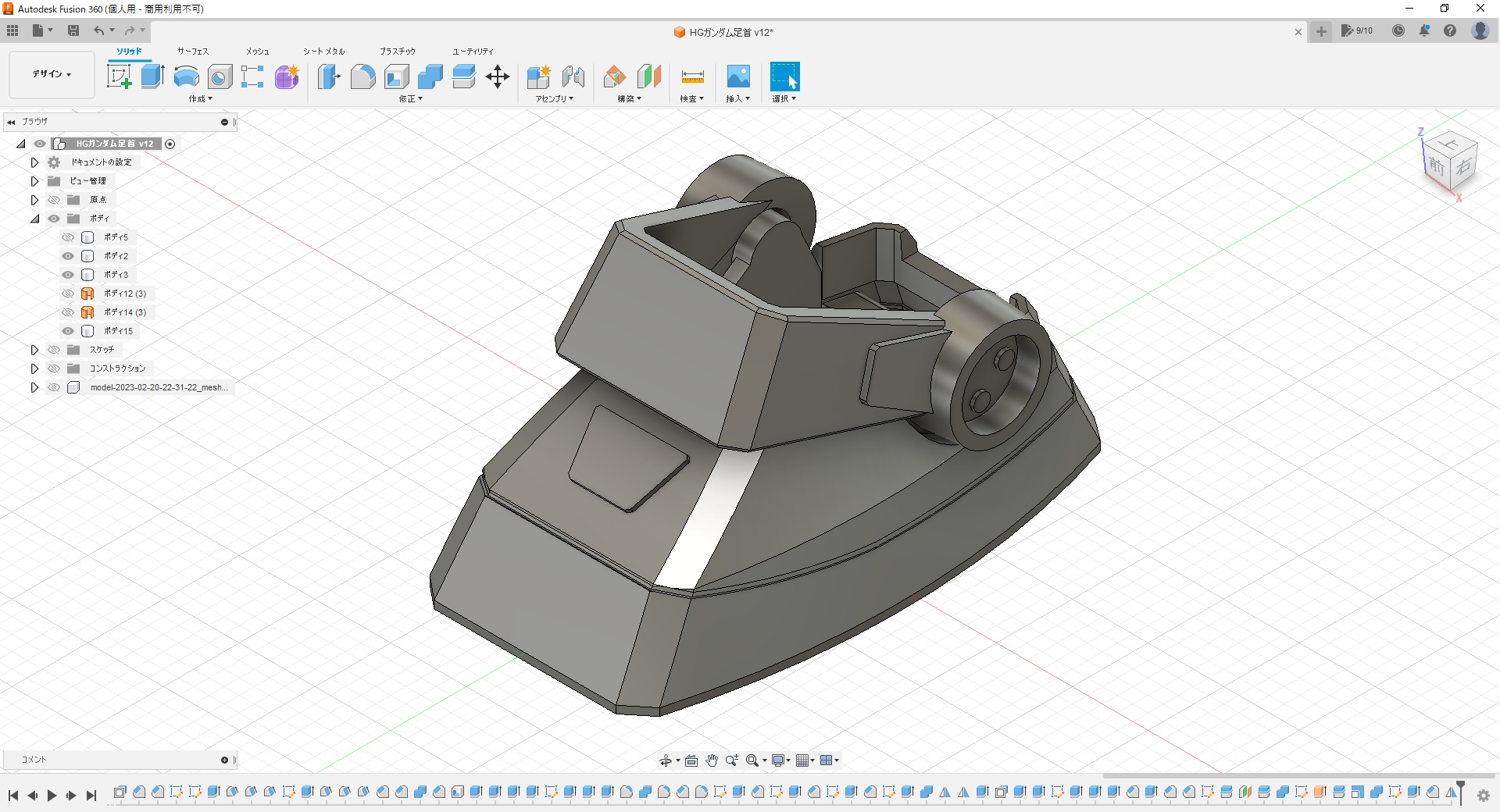This screenshot has width=1500, height=812.
Task: Toggle visibility of the スケッチ folder
Action: coord(54,350)
